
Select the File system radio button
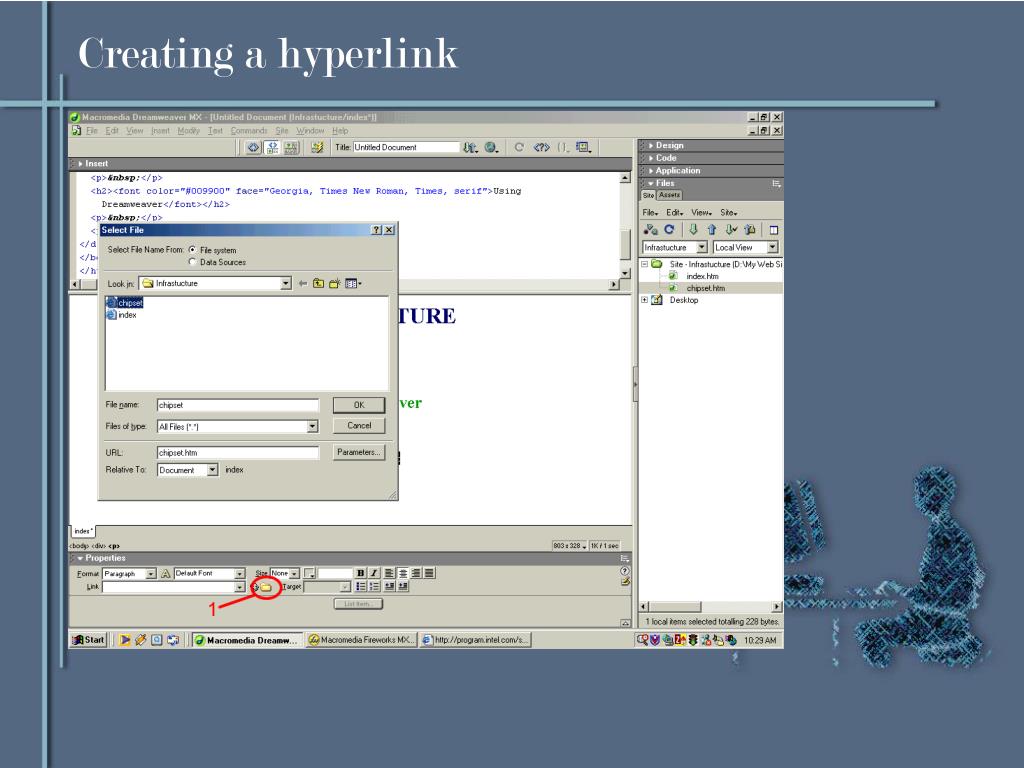click(x=192, y=250)
